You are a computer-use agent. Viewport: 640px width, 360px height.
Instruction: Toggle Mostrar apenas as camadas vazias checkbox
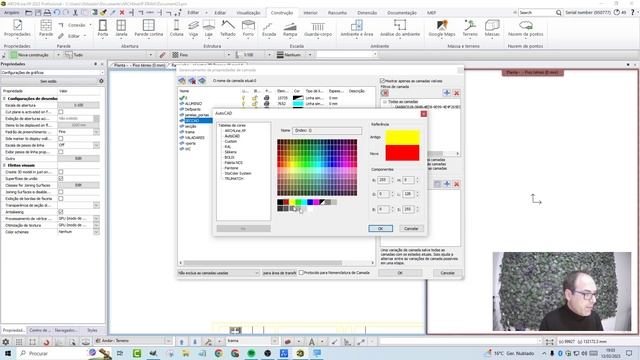[382, 81]
